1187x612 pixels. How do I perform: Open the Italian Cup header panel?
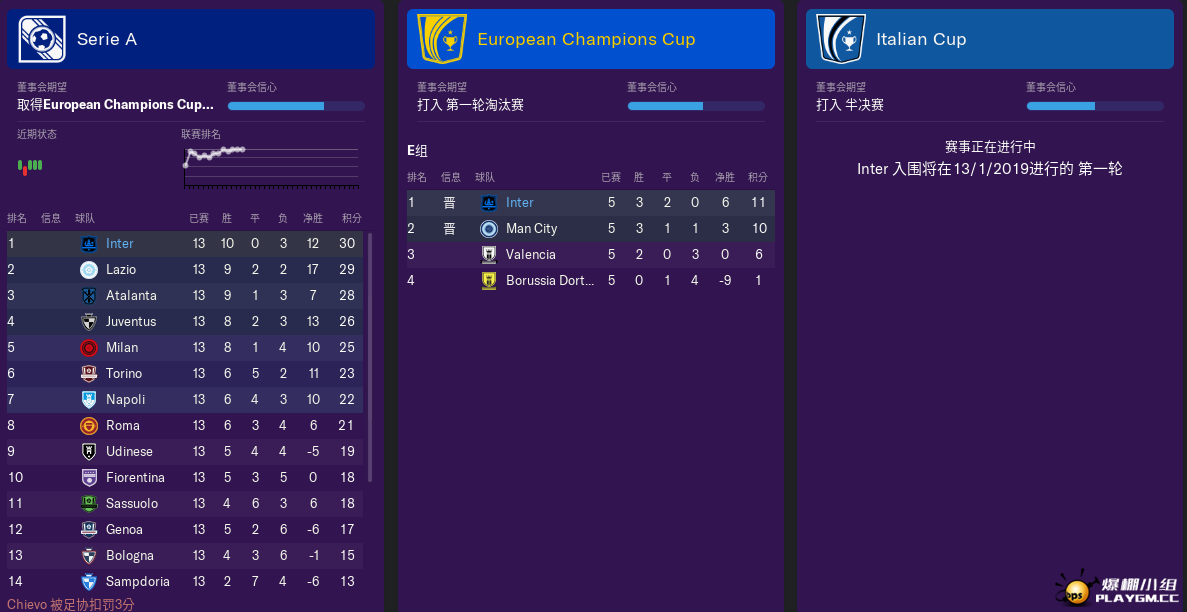pos(989,39)
